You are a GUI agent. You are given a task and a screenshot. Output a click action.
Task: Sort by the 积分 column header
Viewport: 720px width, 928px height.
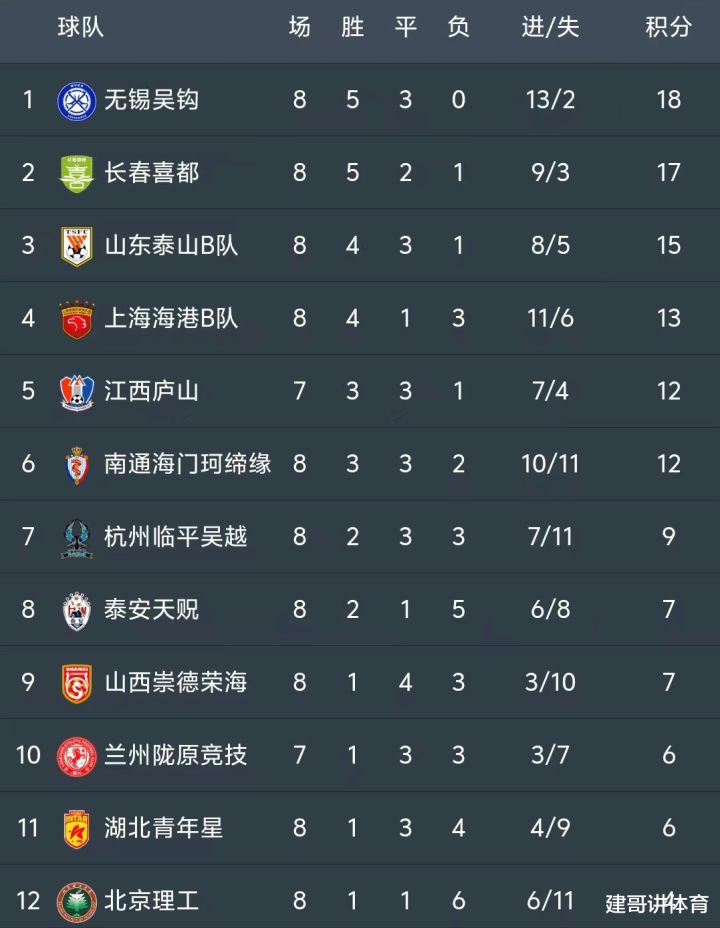pos(669,27)
